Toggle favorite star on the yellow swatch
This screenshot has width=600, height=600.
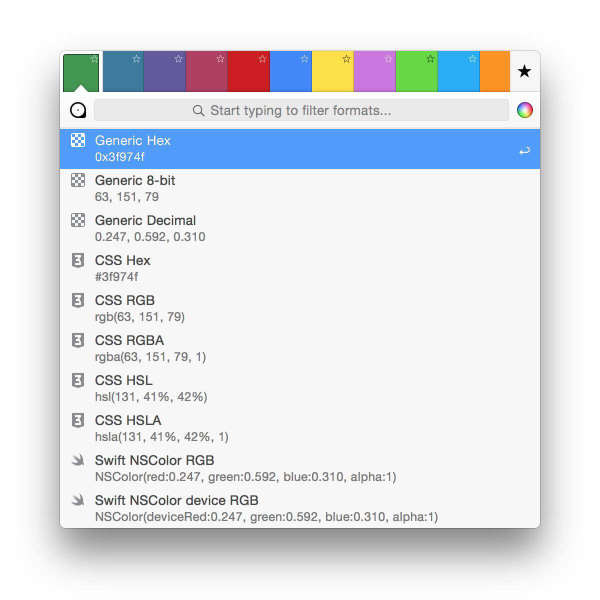(346, 59)
